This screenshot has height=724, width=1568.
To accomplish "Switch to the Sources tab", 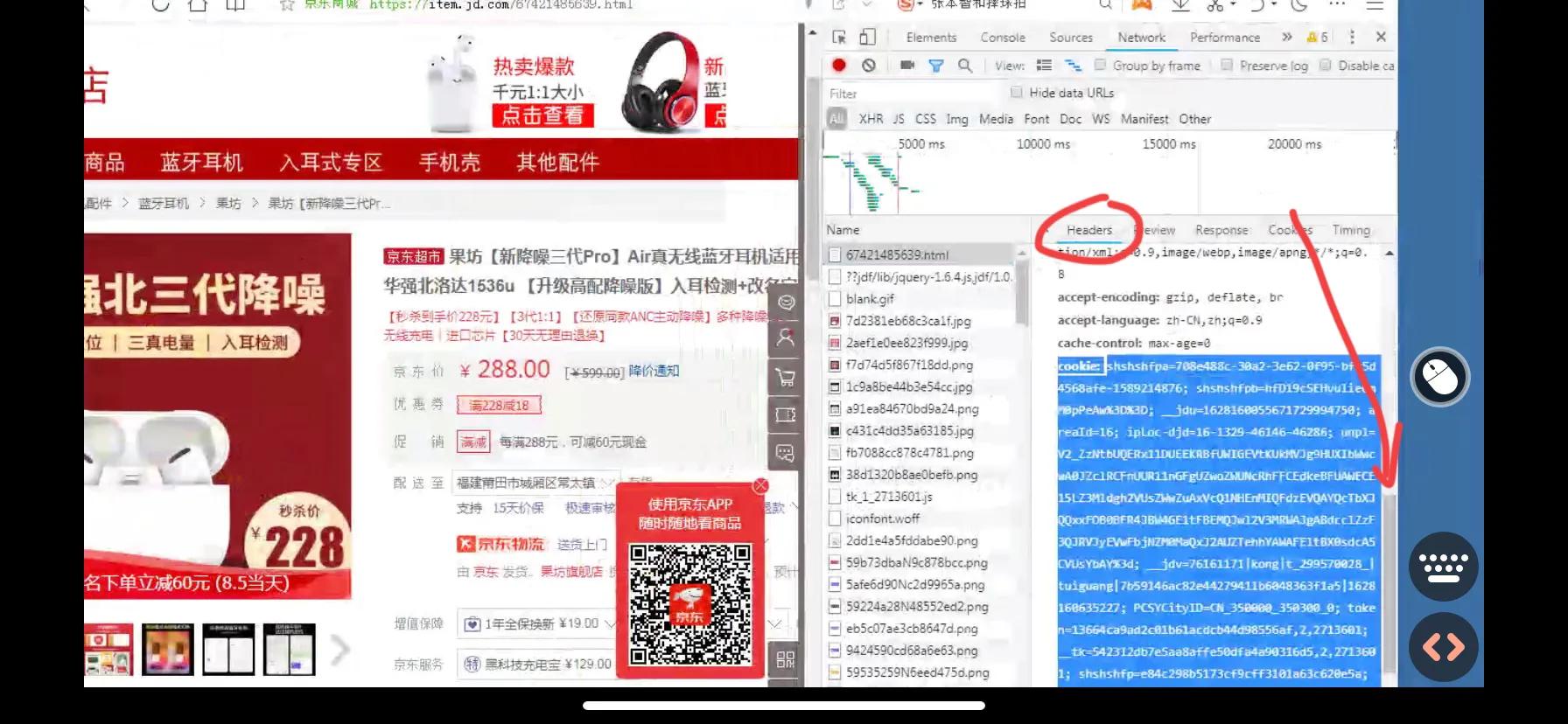I will (x=1071, y=38).
